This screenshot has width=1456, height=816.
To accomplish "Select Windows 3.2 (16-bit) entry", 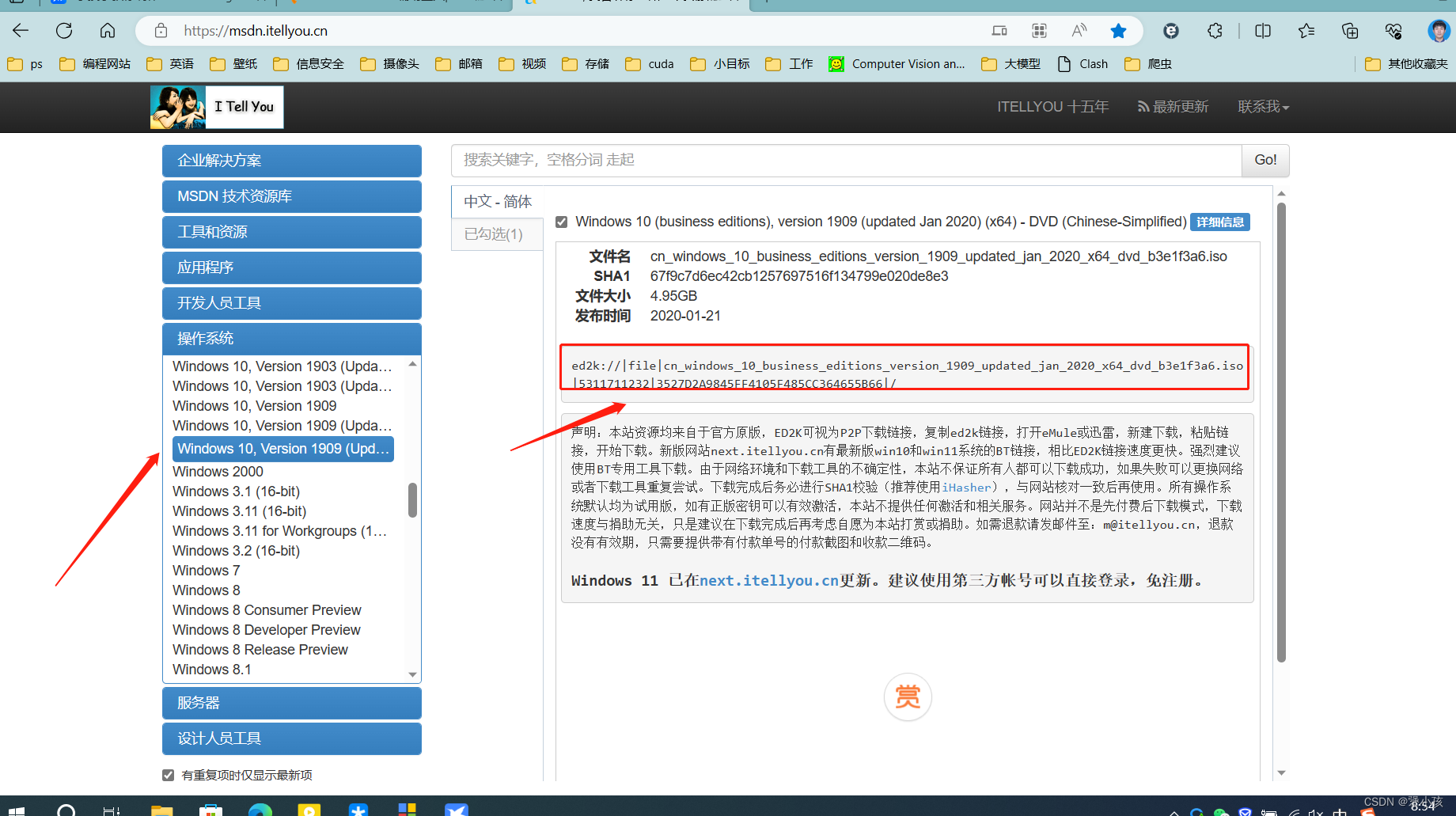I will (236, 551).
